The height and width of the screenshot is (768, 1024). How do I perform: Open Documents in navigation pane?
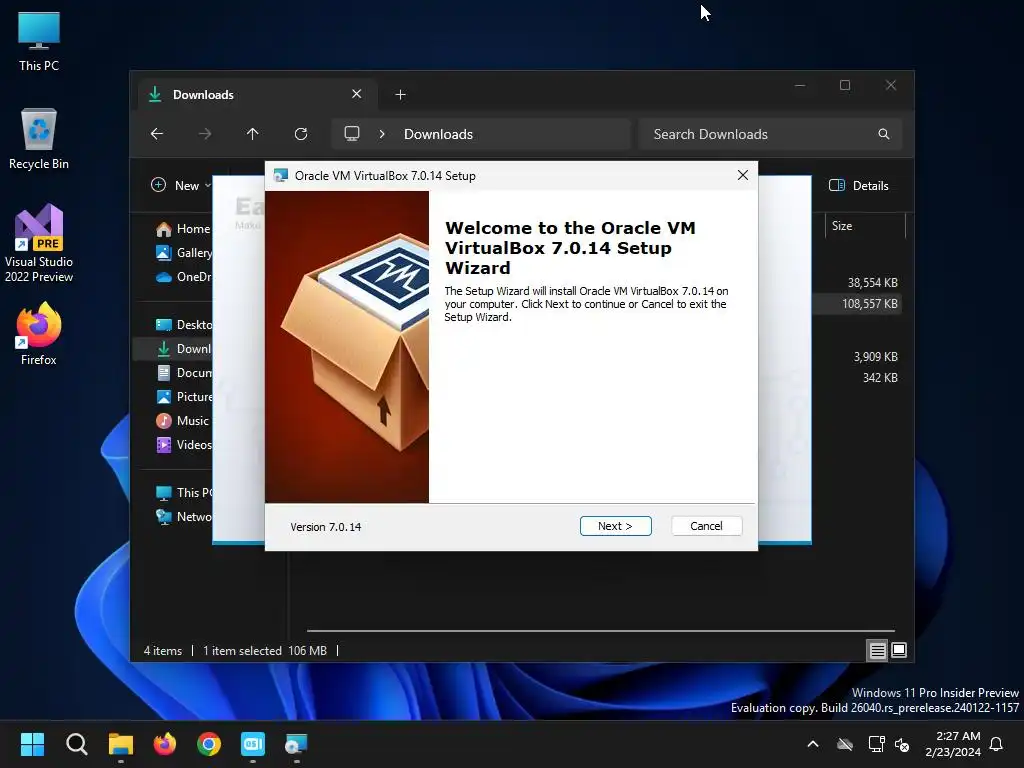pyautogui.click(x=184, y=373)
